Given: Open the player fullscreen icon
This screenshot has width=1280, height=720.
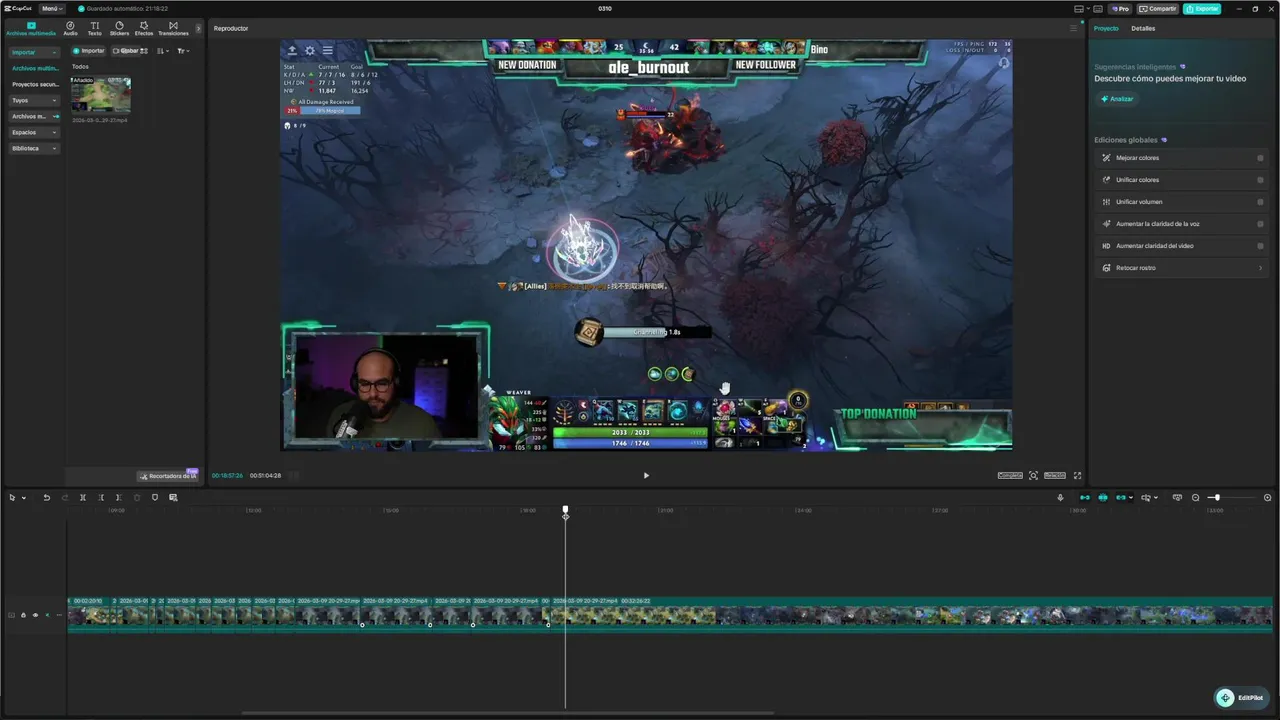Looking at the screenshot, I should point(1077,475).
